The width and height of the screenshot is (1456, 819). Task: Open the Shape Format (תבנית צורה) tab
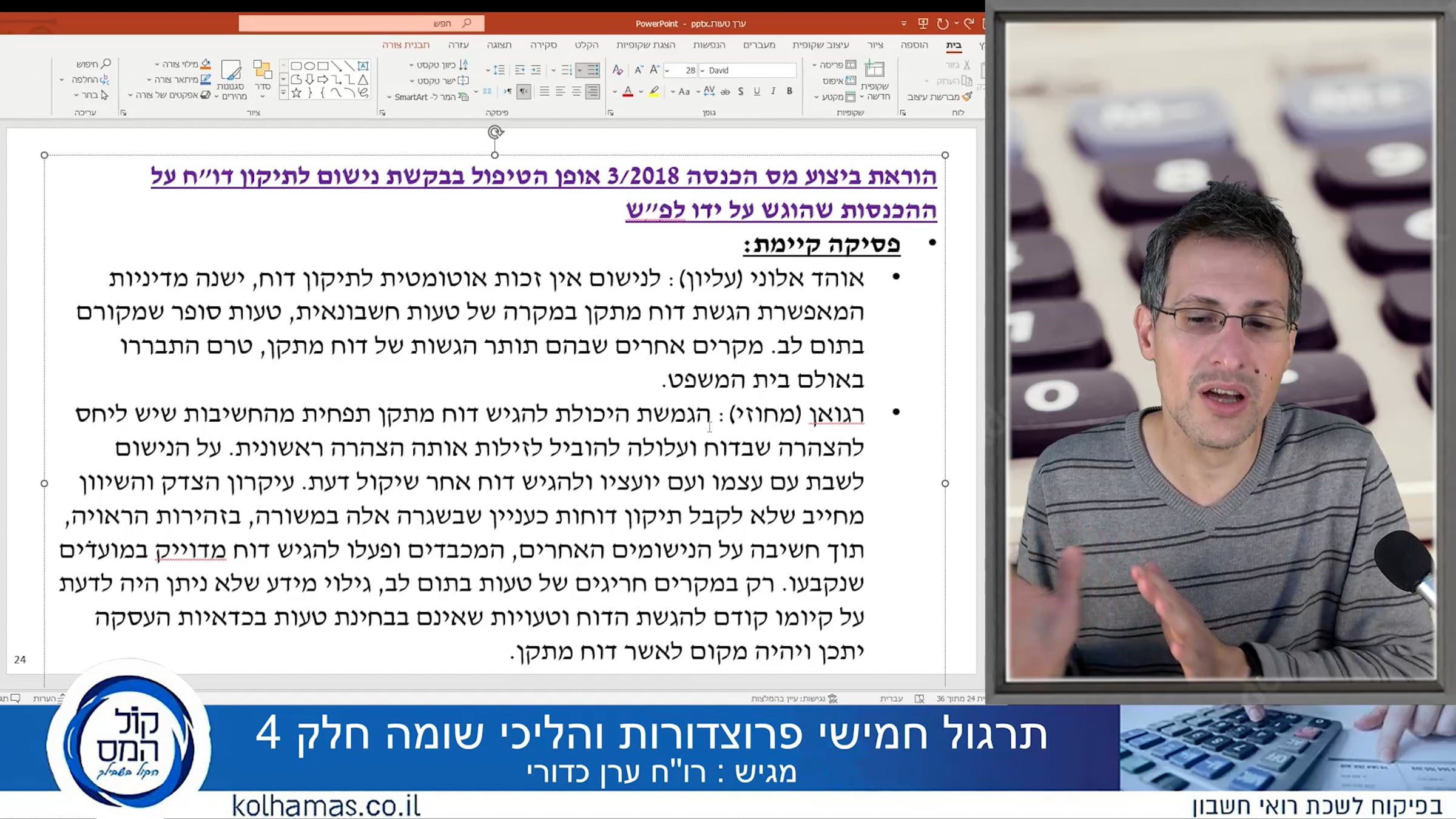pyautogui.click(x=405, y=44)
